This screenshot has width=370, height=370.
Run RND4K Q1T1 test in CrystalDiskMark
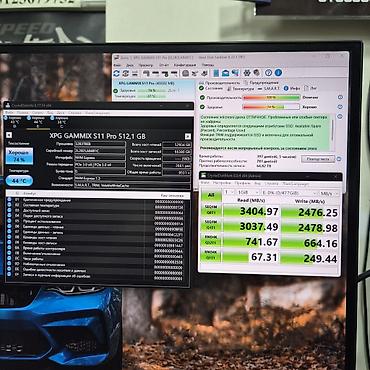point(211,257)
